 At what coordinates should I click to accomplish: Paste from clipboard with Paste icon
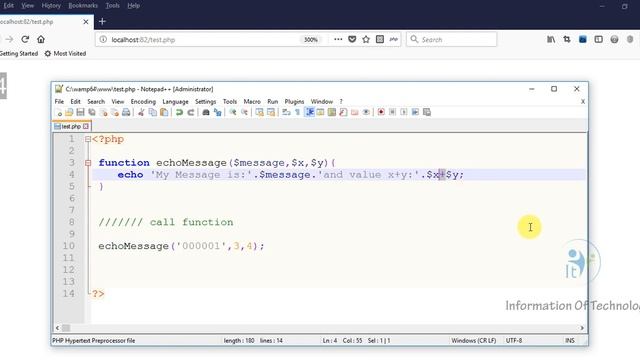pyautogui.click(x=164, y=112)
